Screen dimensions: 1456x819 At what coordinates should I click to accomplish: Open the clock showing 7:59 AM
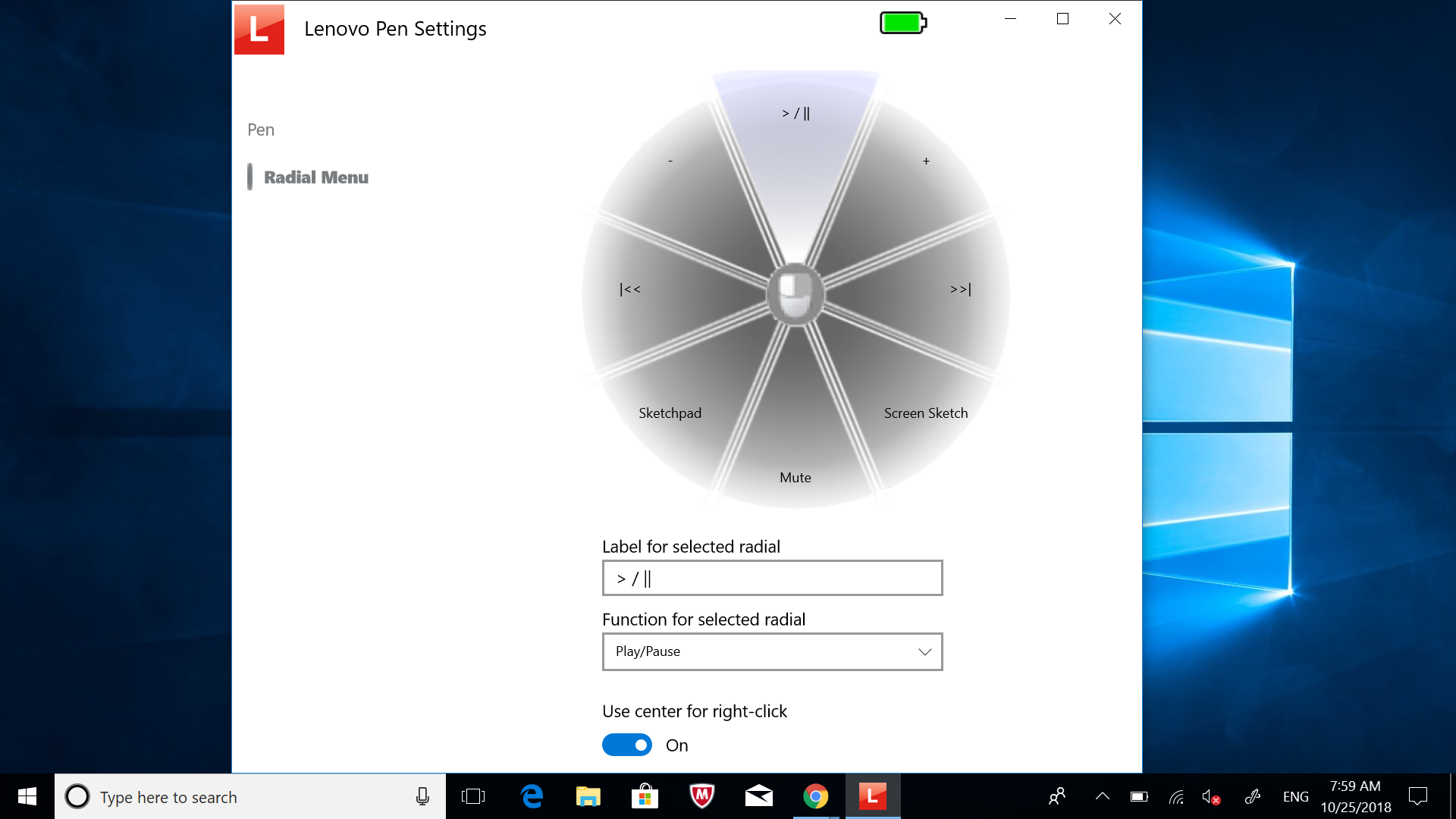click(1356, 796)
